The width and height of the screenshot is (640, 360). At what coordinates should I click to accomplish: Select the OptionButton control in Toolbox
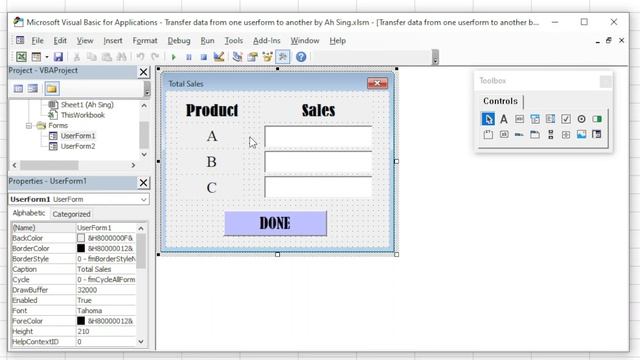pyautogui.click(x=581, y=119)
